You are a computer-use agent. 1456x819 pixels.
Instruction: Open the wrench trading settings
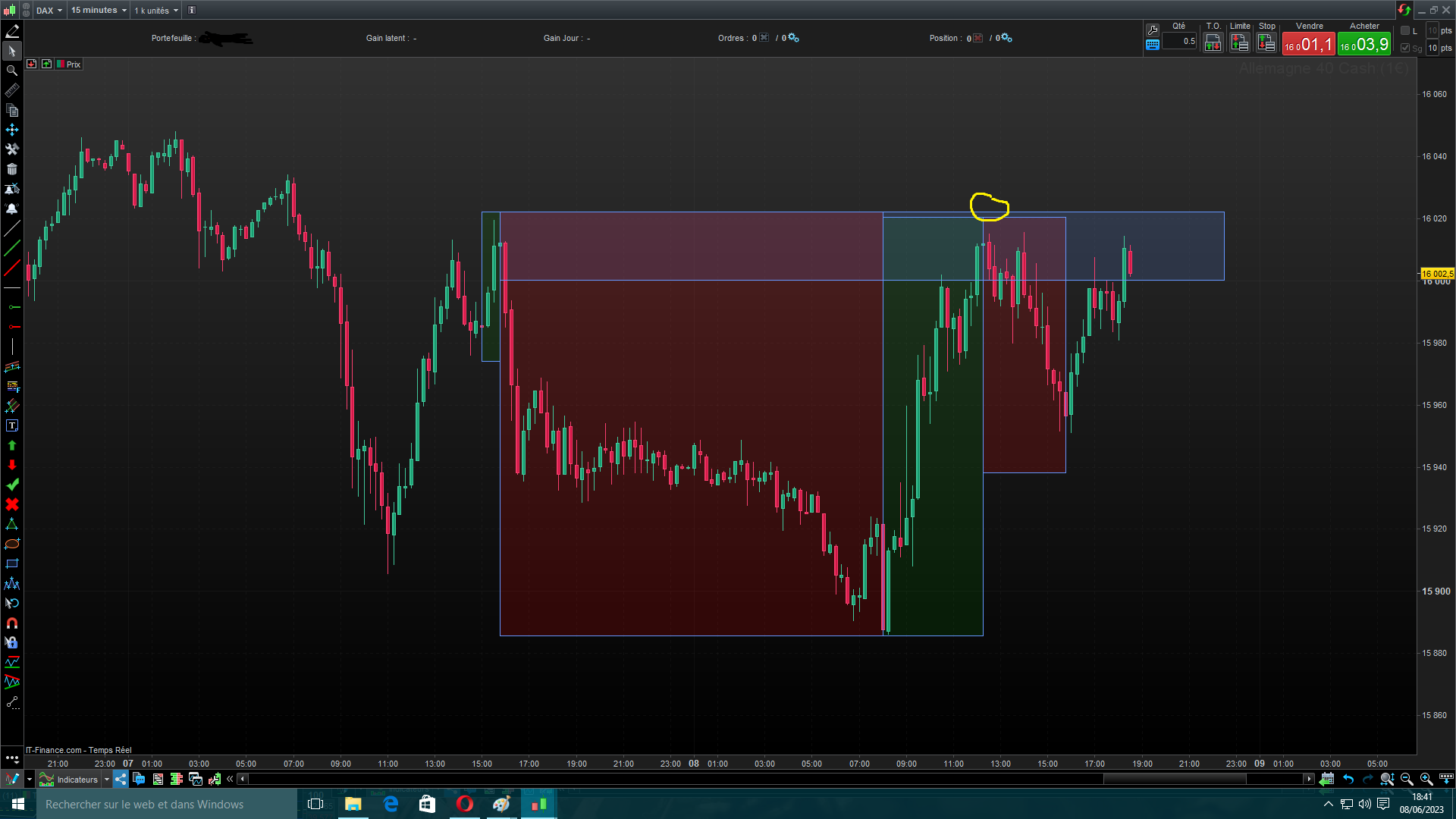pyautogui.click(x=1152, y=30)
